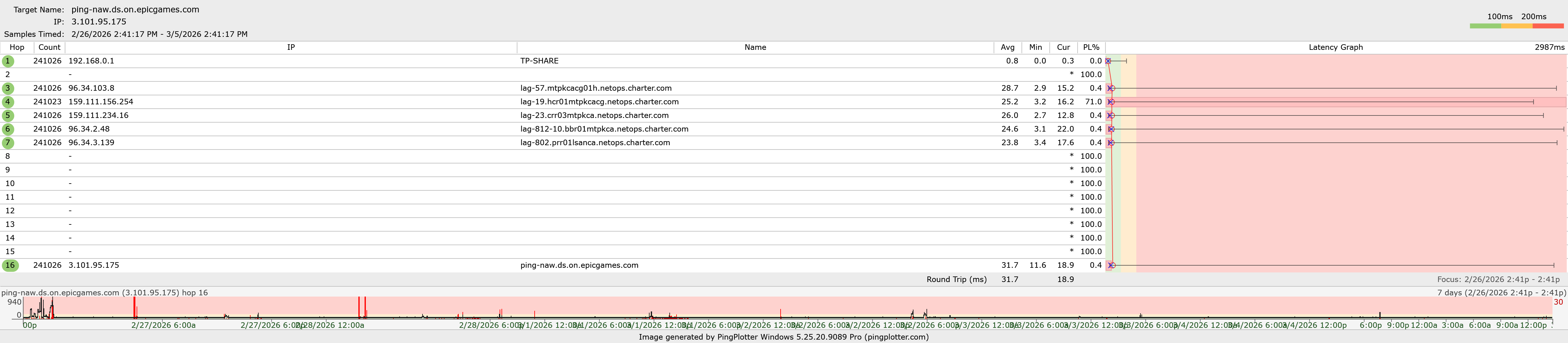
Task: Click the tall red spike before 2/28/2026 12:00a
Action: [359, 307]
